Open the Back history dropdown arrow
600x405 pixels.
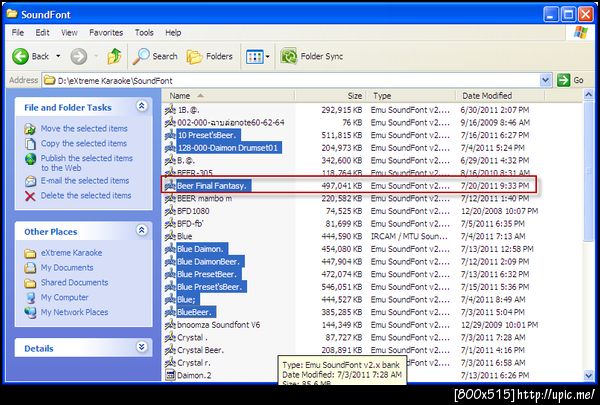58,56
